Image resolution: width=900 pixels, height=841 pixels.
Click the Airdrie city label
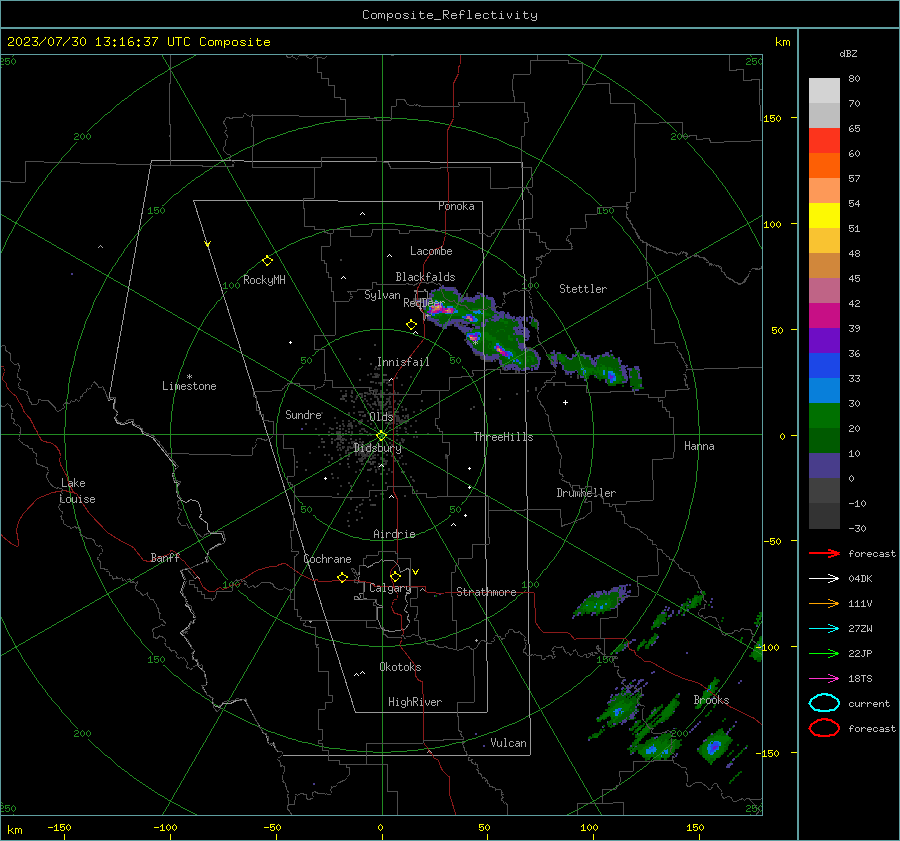point(394,534)
